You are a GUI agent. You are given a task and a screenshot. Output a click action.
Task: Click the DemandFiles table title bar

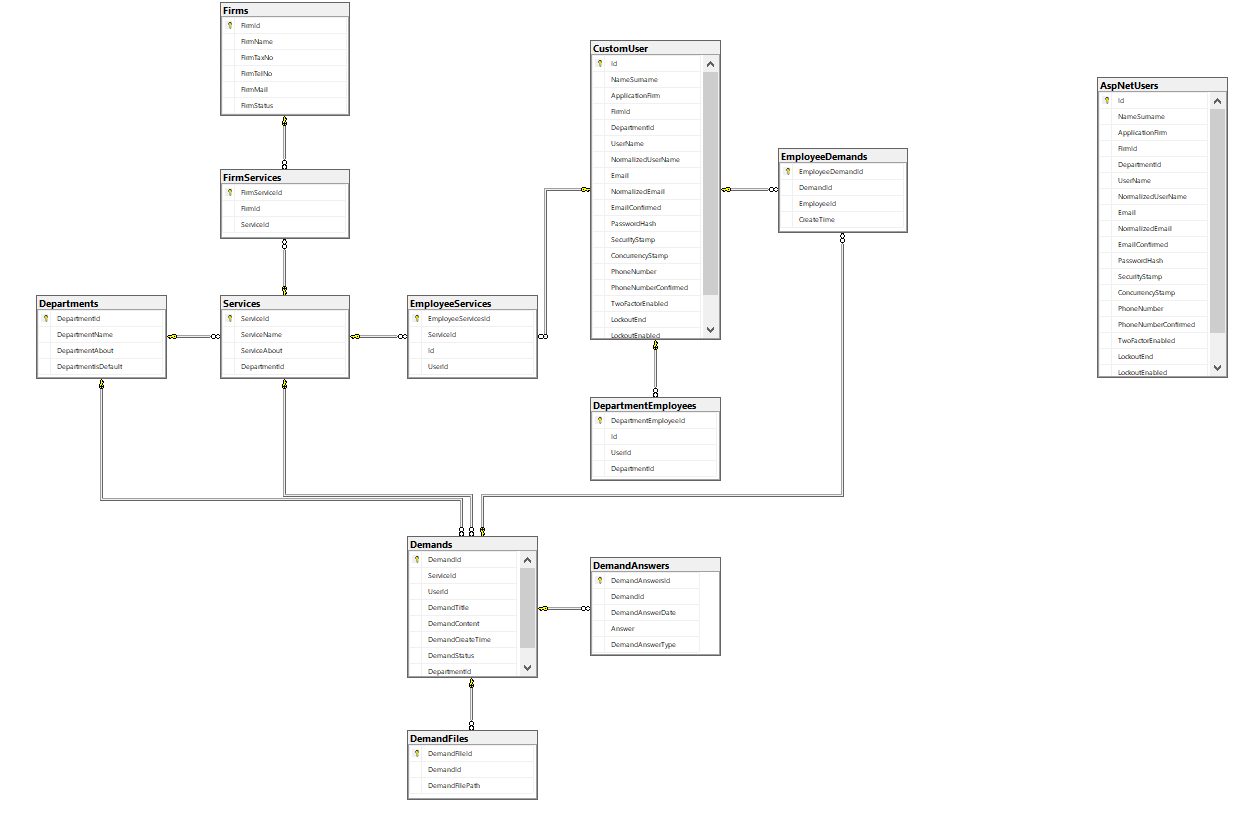click(x=472, y=738)
